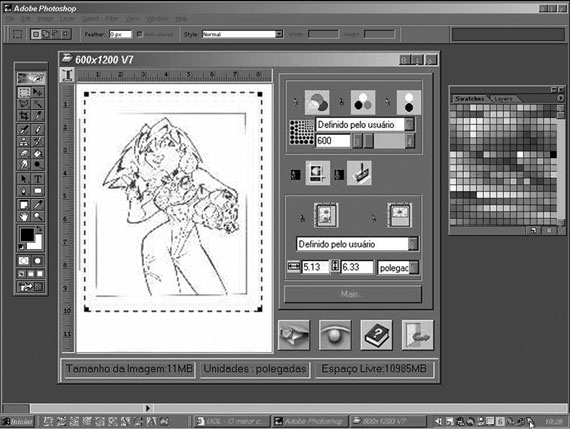Select the Airbrush tool

tap(24, 129)
